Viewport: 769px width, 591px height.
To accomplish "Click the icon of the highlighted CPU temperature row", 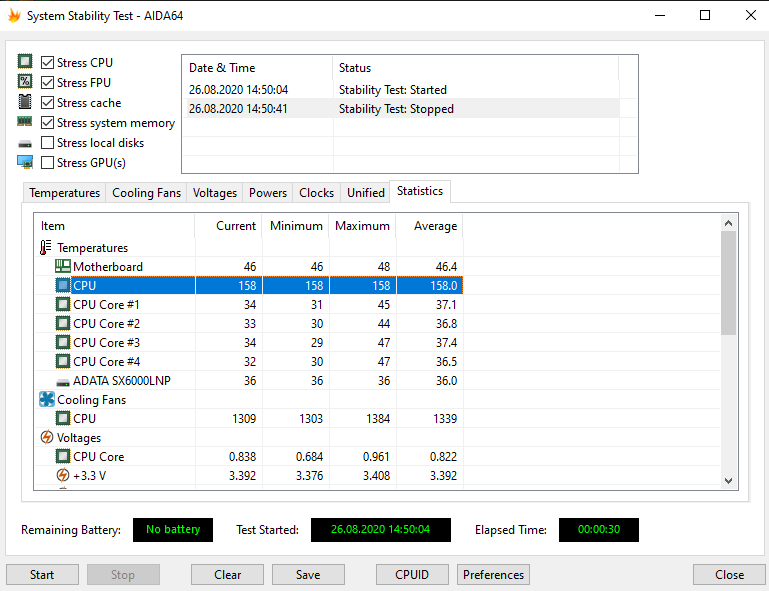I will click(63, 285).
